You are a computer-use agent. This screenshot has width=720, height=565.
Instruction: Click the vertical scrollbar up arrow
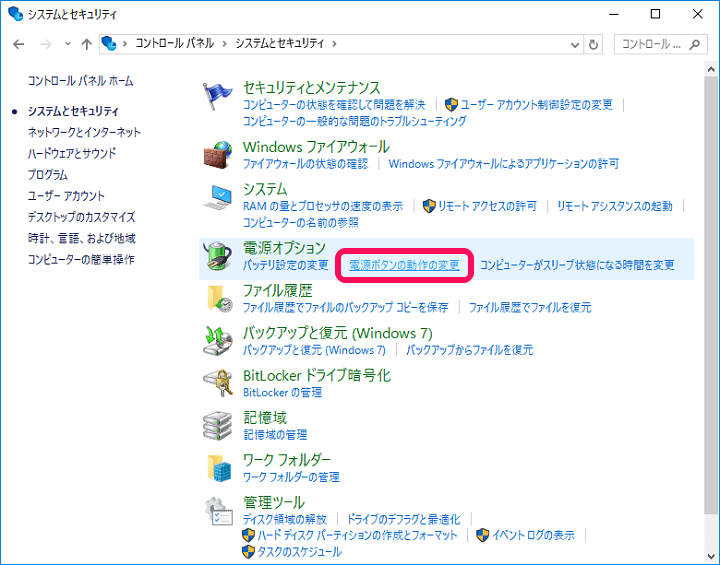pyautogui.click(x=711, y=69)
